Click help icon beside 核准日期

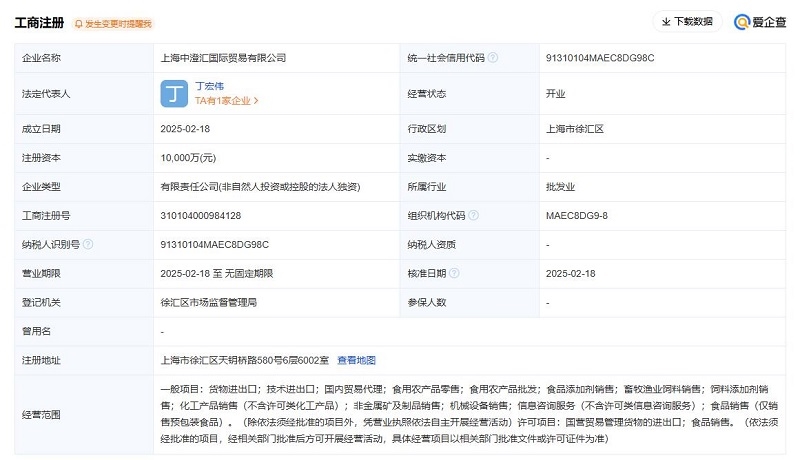(454, 273)
